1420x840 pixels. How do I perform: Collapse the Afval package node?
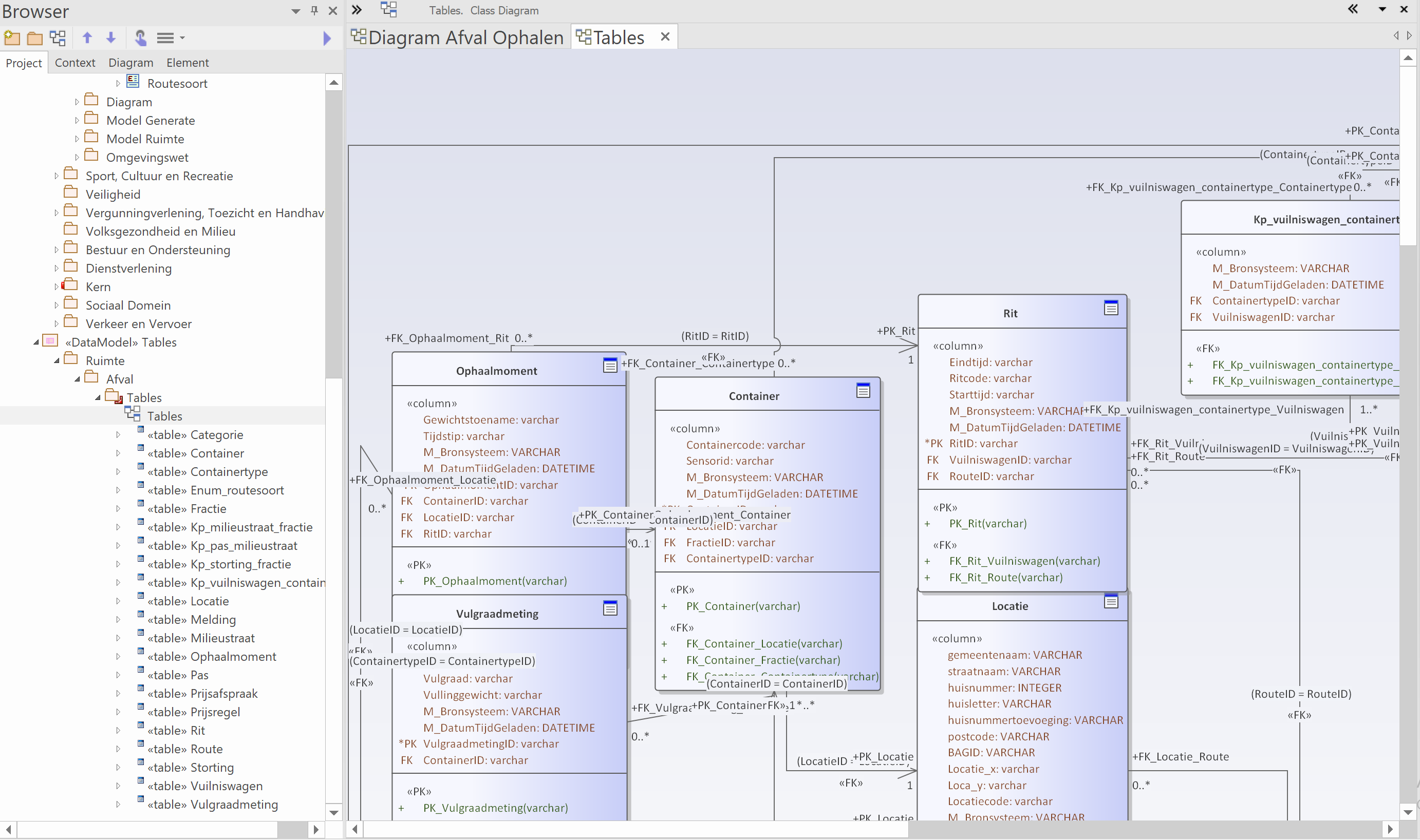coord(77,379)
